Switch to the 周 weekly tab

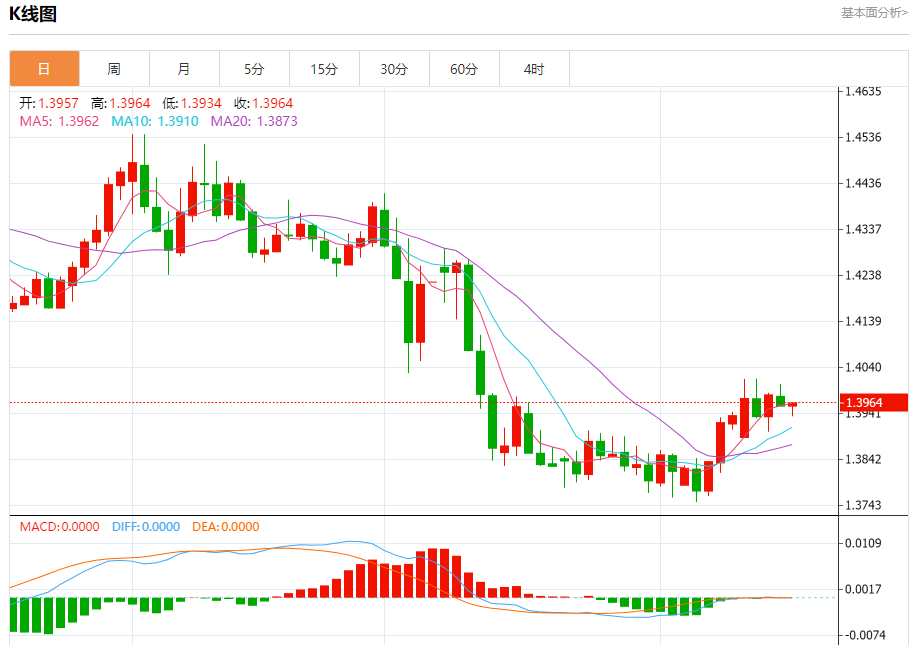click(x=114, y=69)
